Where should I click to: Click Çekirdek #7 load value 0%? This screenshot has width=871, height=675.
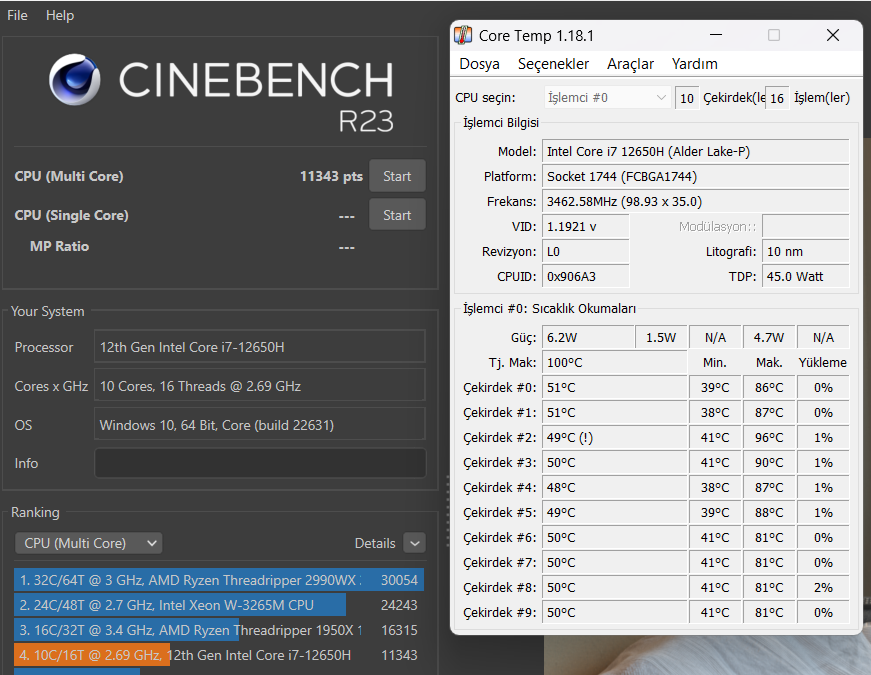[x=823, y=562]
